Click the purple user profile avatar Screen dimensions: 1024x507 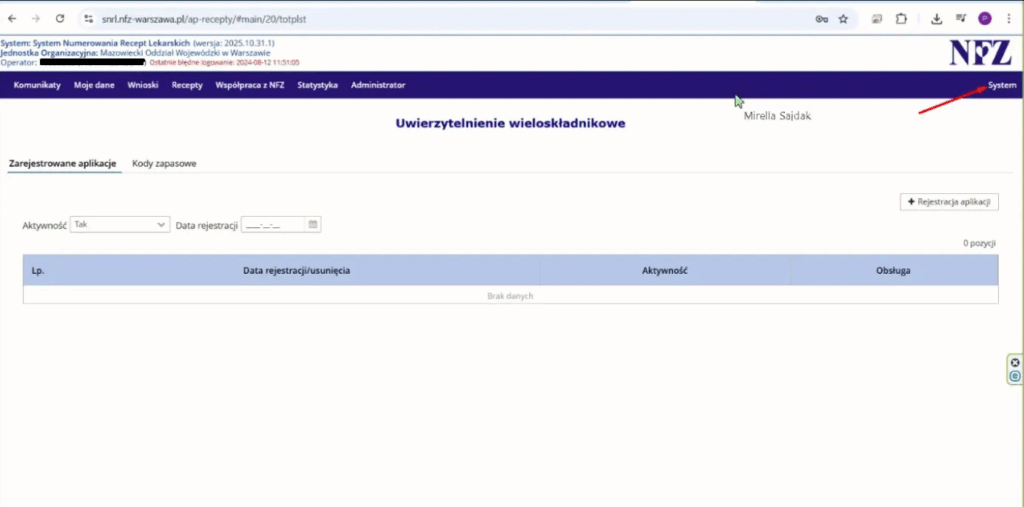click(985, 18)
